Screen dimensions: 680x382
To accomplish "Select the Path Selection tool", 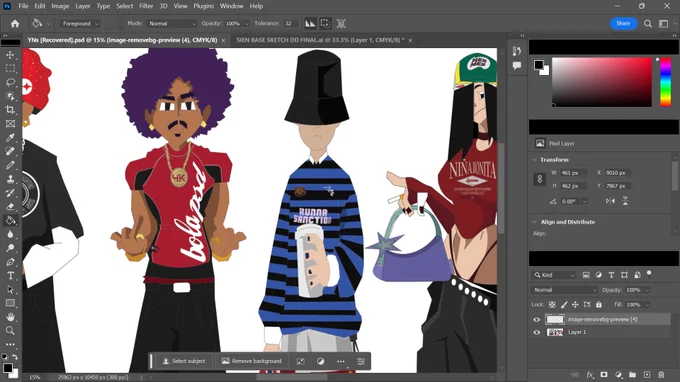I will pos(10,289).
